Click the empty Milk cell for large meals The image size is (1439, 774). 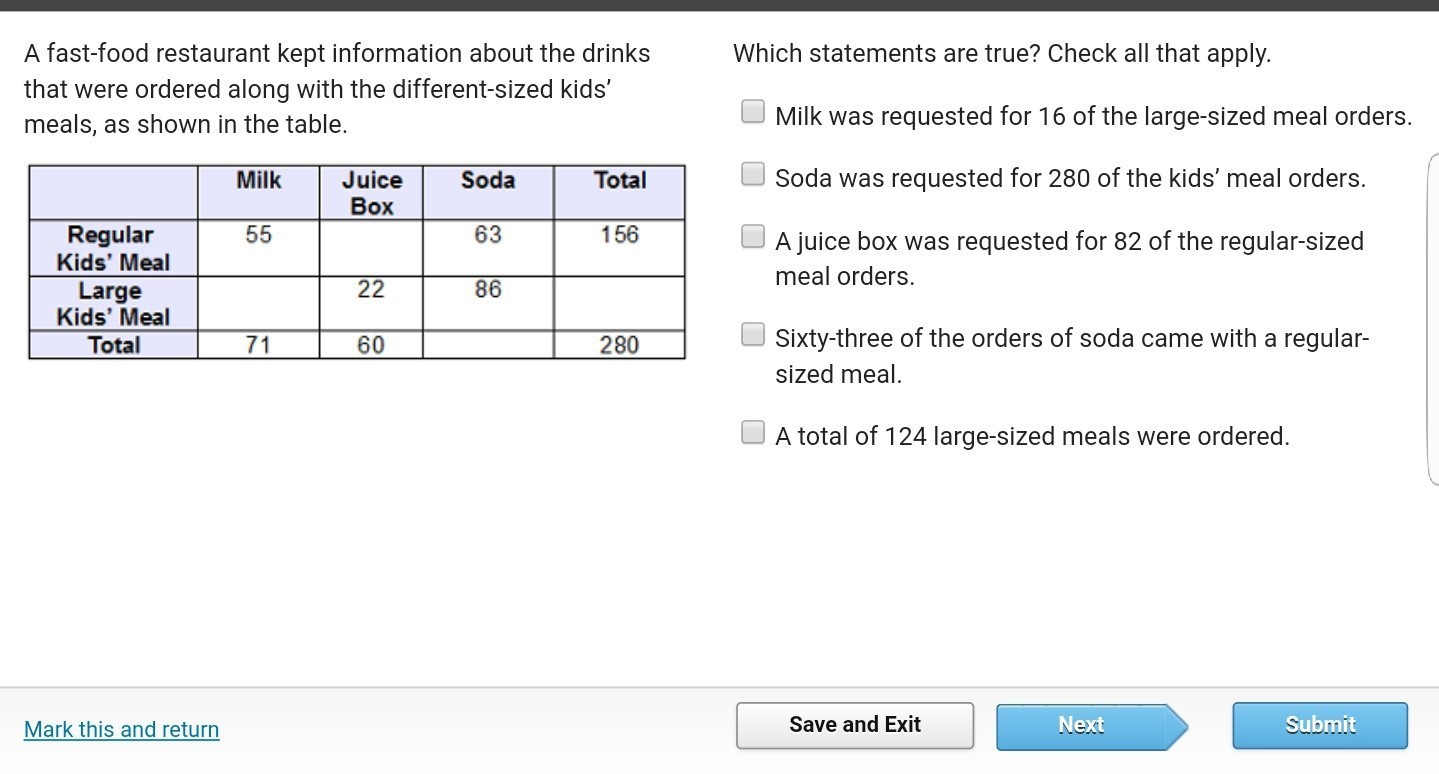point(258,303)
